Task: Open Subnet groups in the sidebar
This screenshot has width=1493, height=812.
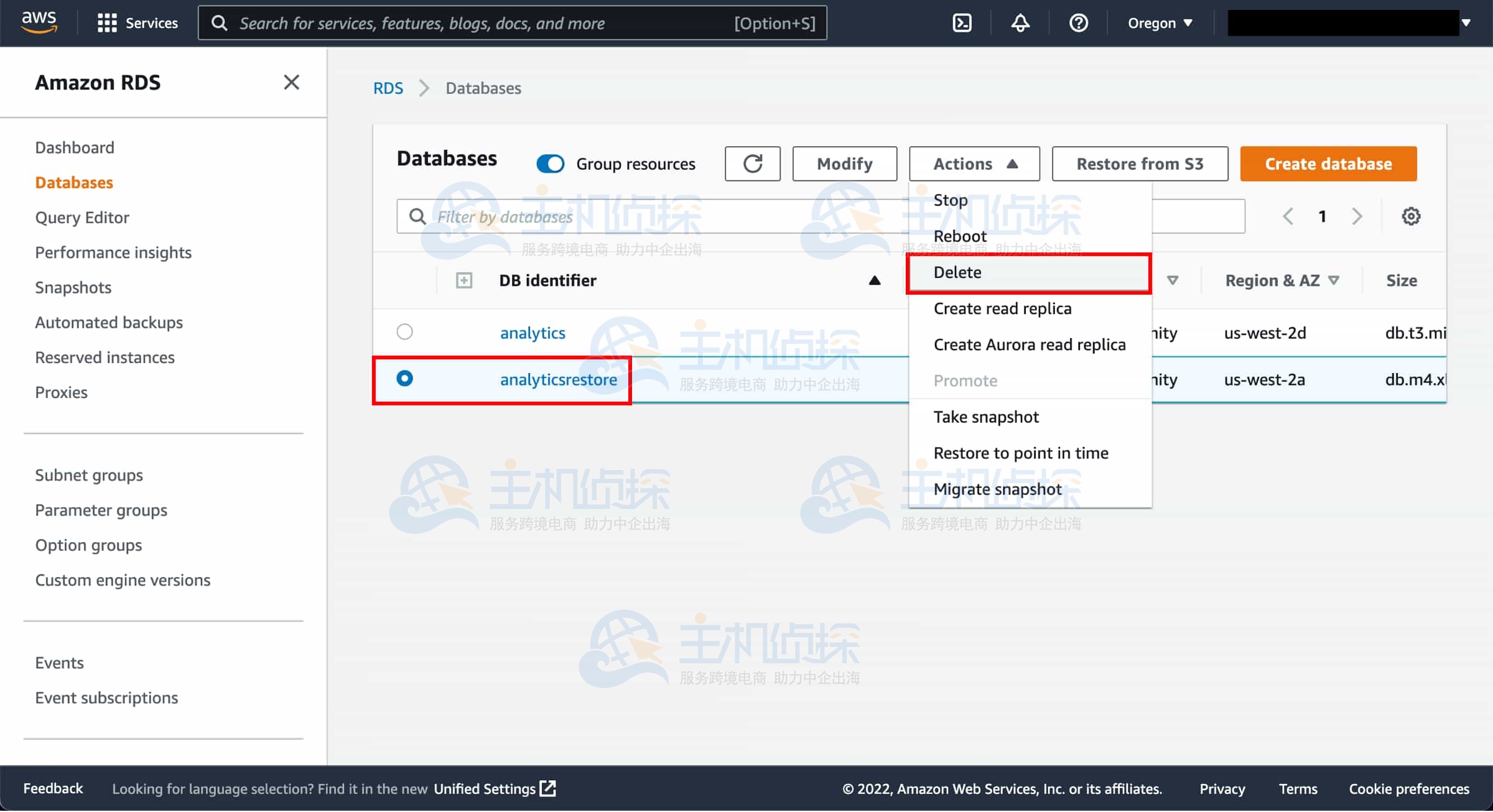Action: pyautogui.click(x=89, y=475)
